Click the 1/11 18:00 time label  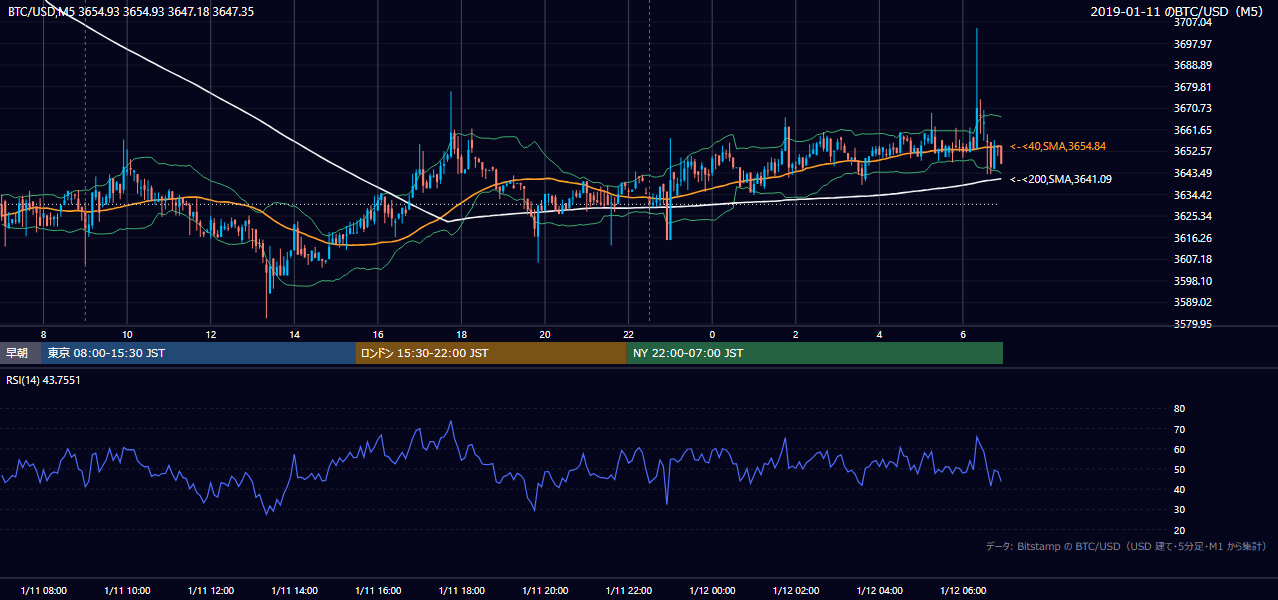[x=461, y=591]
